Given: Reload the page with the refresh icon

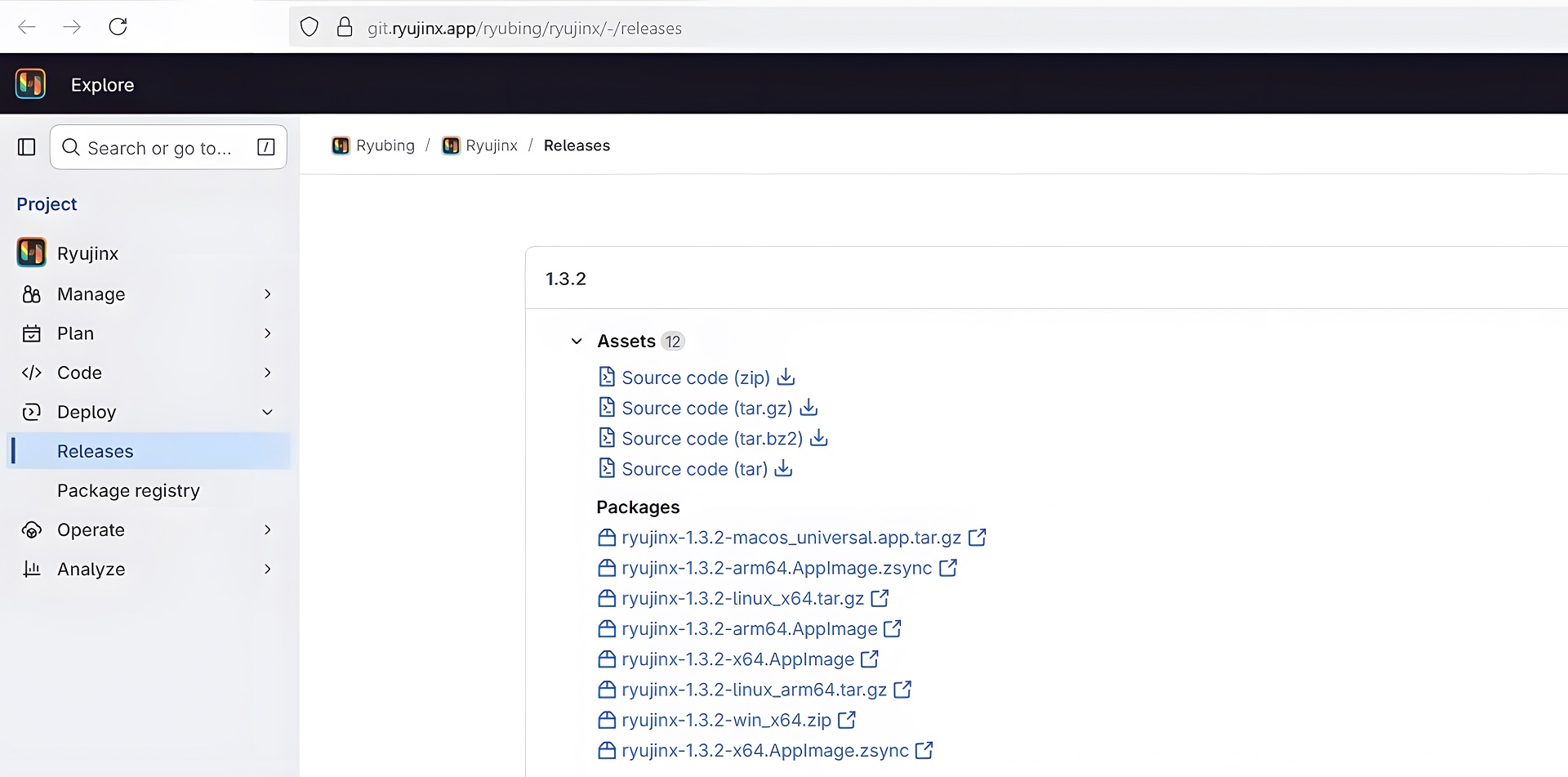Looking at the screenshot, I should [118, 27].
